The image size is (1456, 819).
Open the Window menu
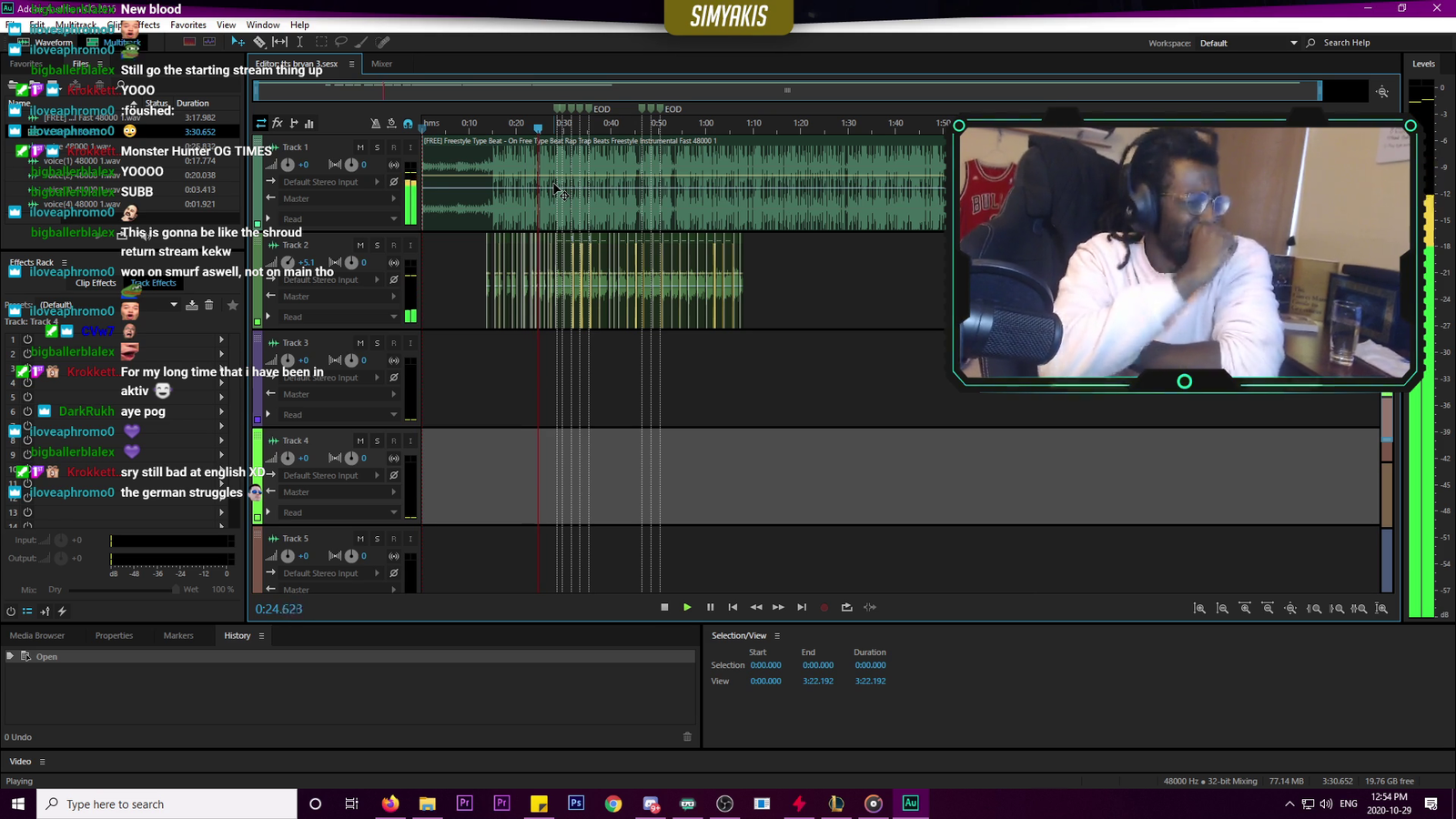262,25
